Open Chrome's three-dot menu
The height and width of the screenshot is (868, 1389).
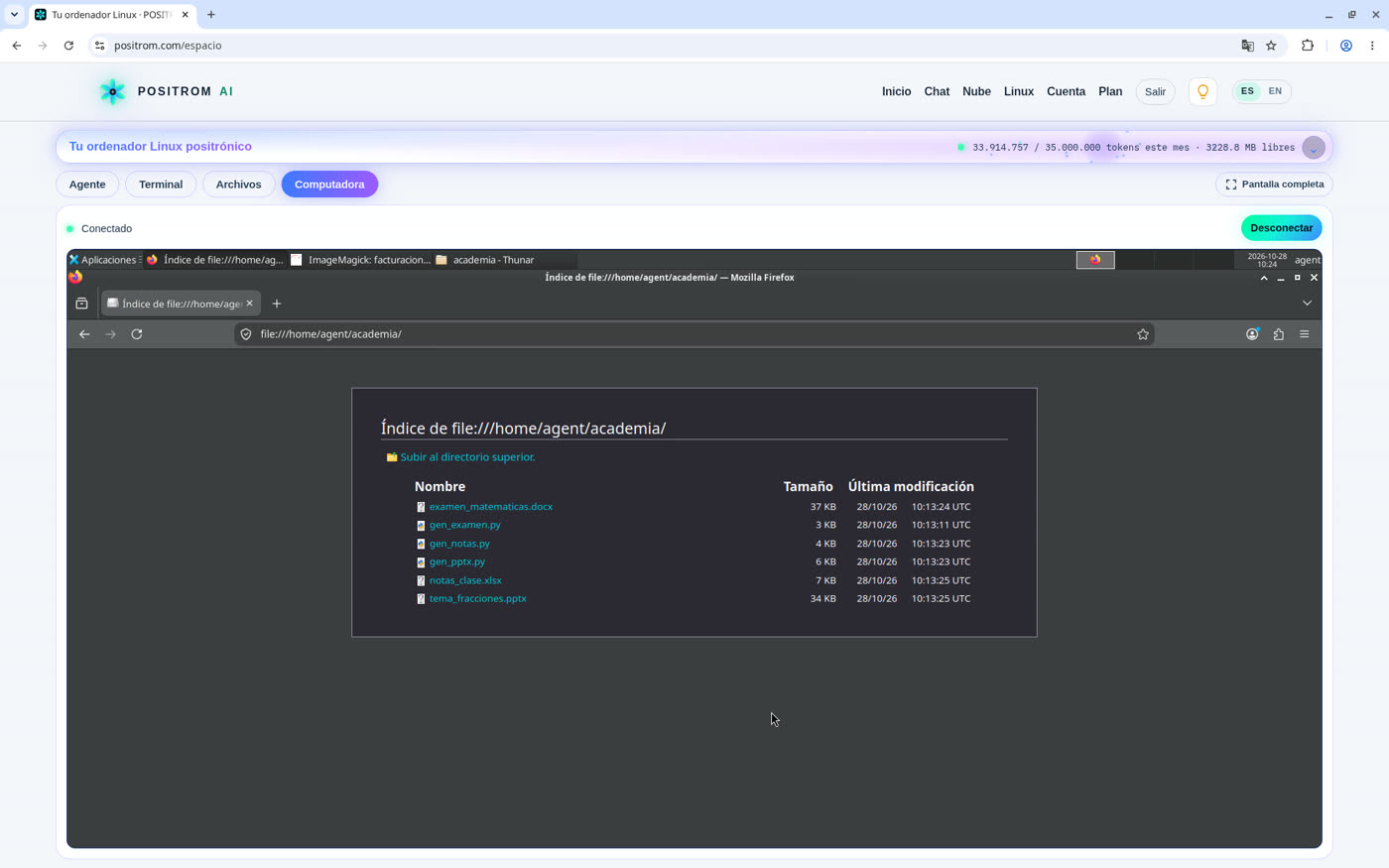pos(1372,46)
